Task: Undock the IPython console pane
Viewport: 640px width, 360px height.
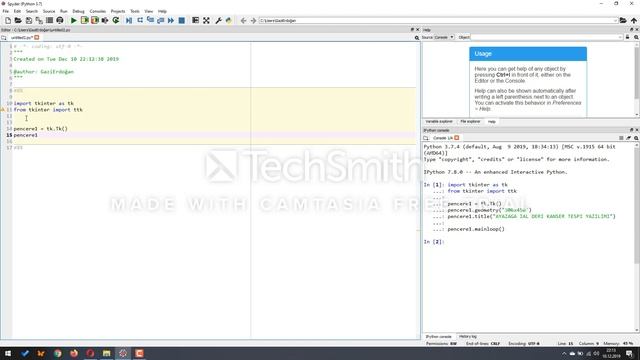Action: click(x=631, y=130)
